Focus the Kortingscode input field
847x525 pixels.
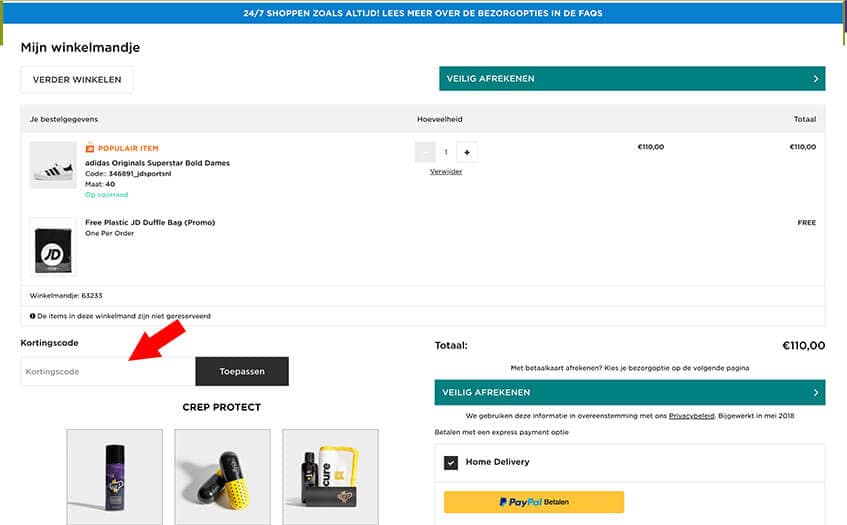click(108, 372)
